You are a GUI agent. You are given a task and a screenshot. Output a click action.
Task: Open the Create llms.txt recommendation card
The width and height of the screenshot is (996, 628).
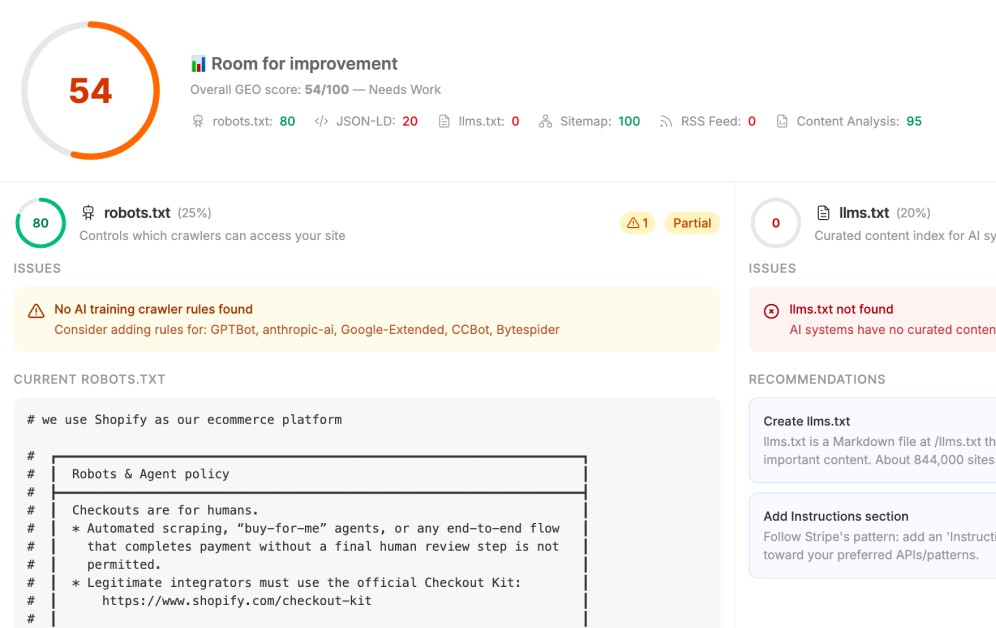pyautogui.click(x=873, y=441)
